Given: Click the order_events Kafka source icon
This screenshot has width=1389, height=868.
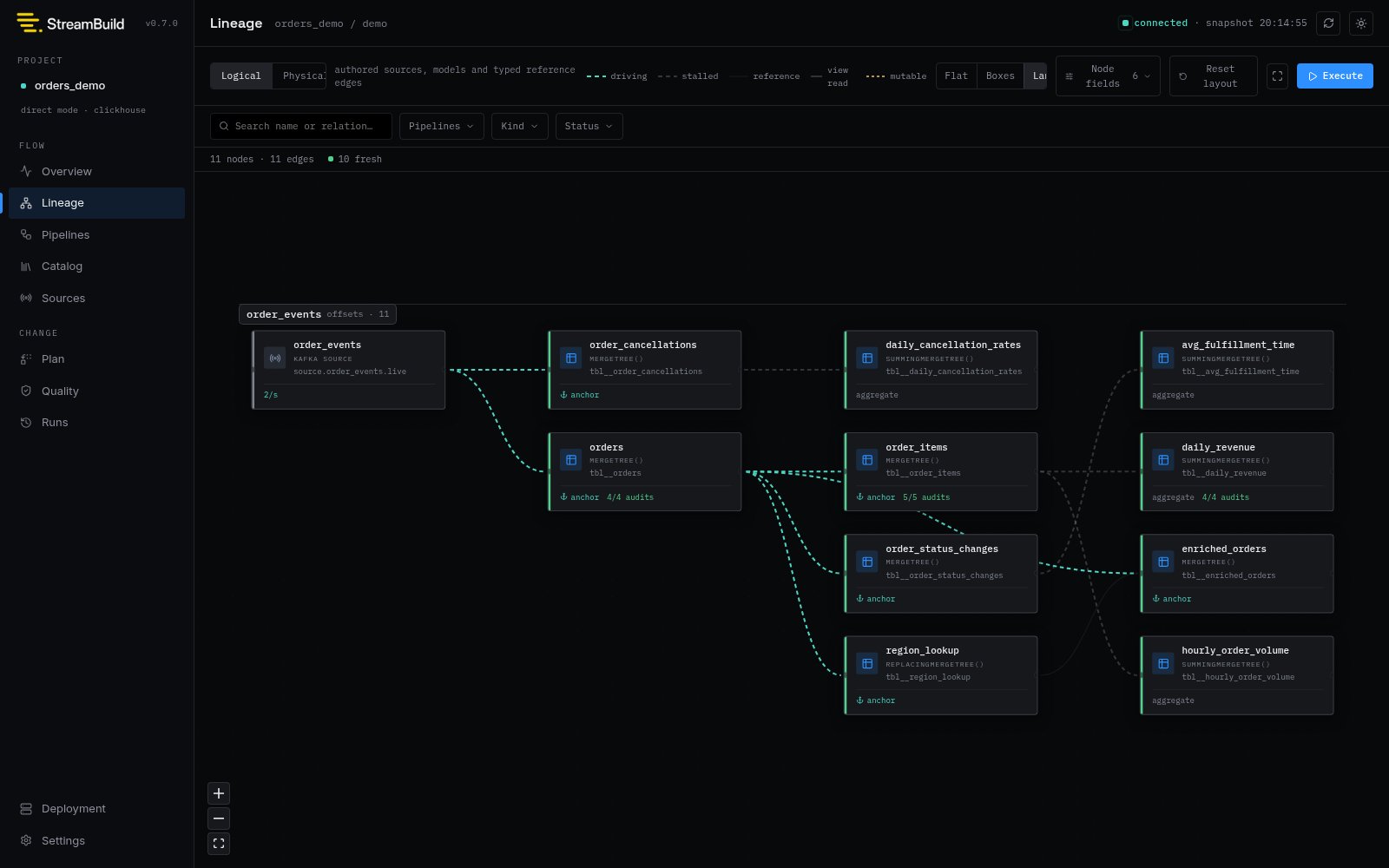Looking at the screenshot, I should (x=275, y=358).
